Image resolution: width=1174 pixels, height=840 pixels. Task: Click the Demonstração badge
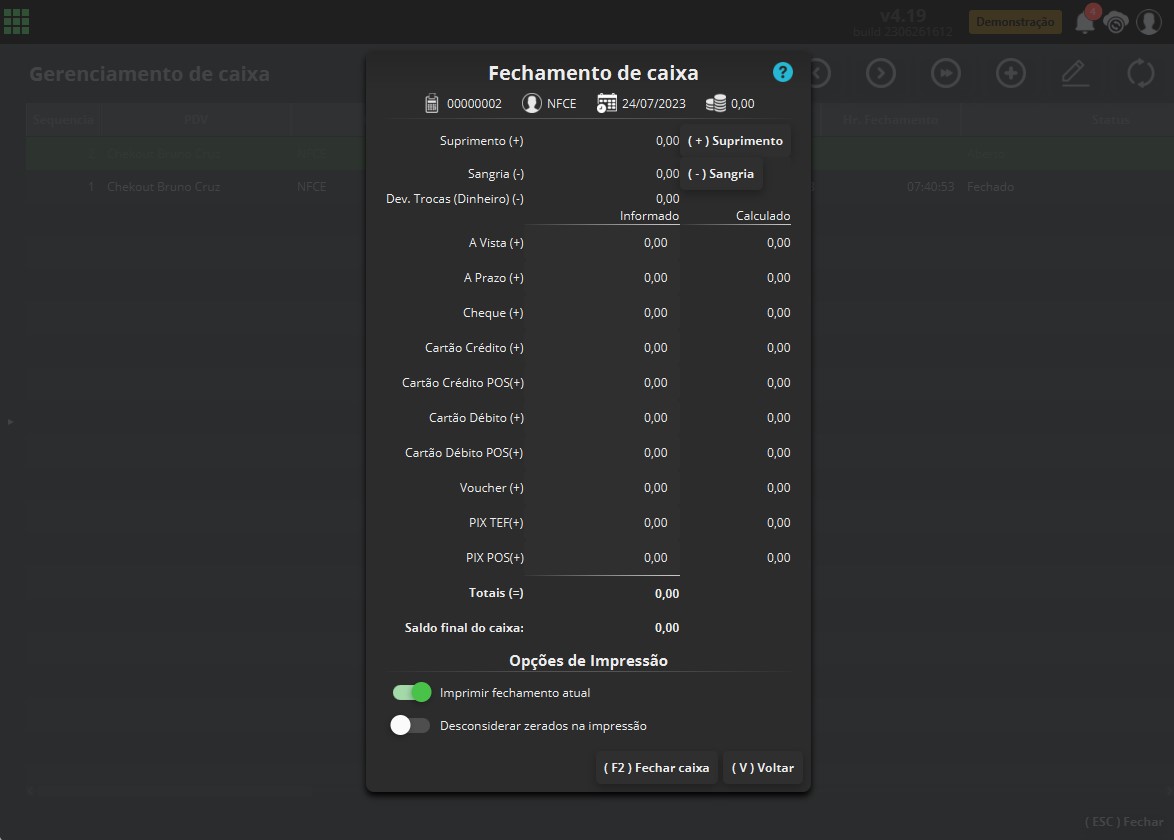[x=1015, y=22]
